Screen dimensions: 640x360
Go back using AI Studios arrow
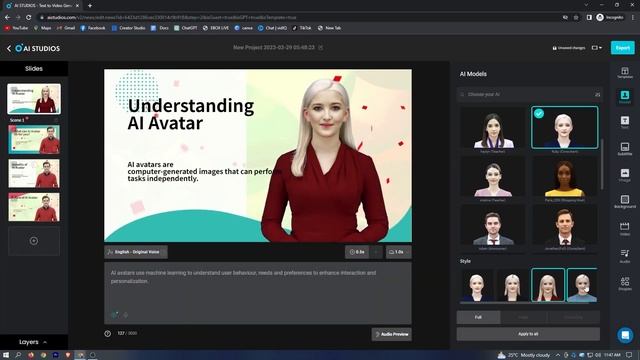pyautogui.click(x=9, y=48)
